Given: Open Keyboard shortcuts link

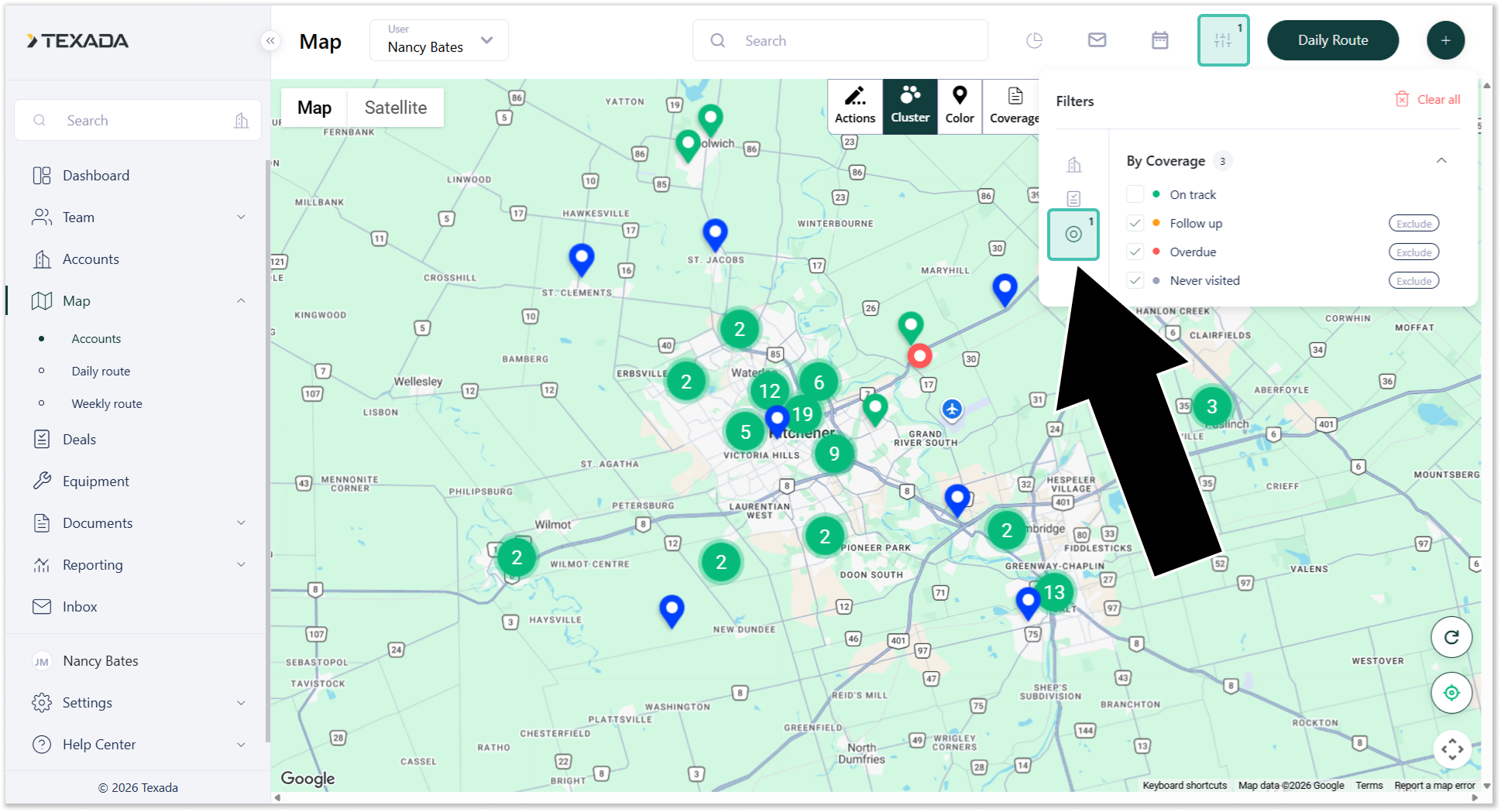Looking at the screenshot, I should tap(1185, 786).
